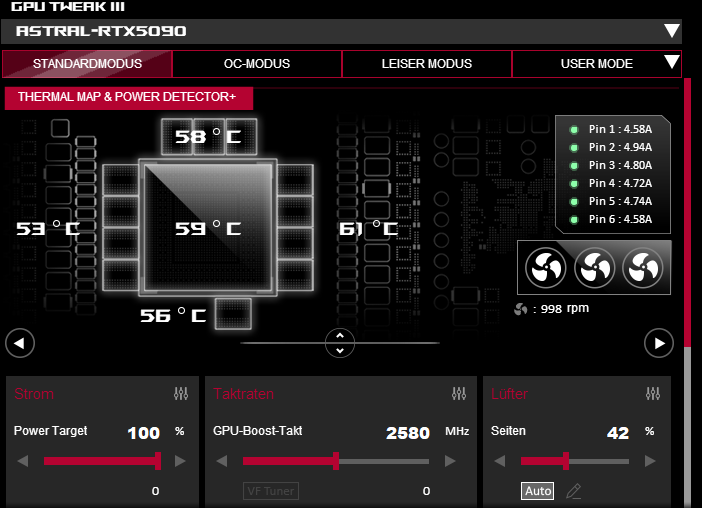Click Pin 5 : 4.74A reading
702x508 pixels.
(x=620, y=201)
